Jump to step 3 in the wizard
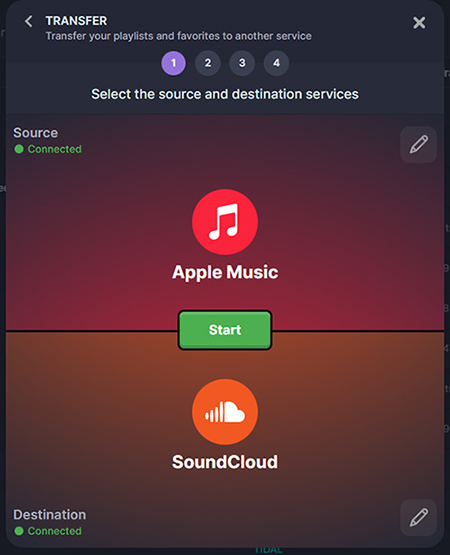 (242, 63)
